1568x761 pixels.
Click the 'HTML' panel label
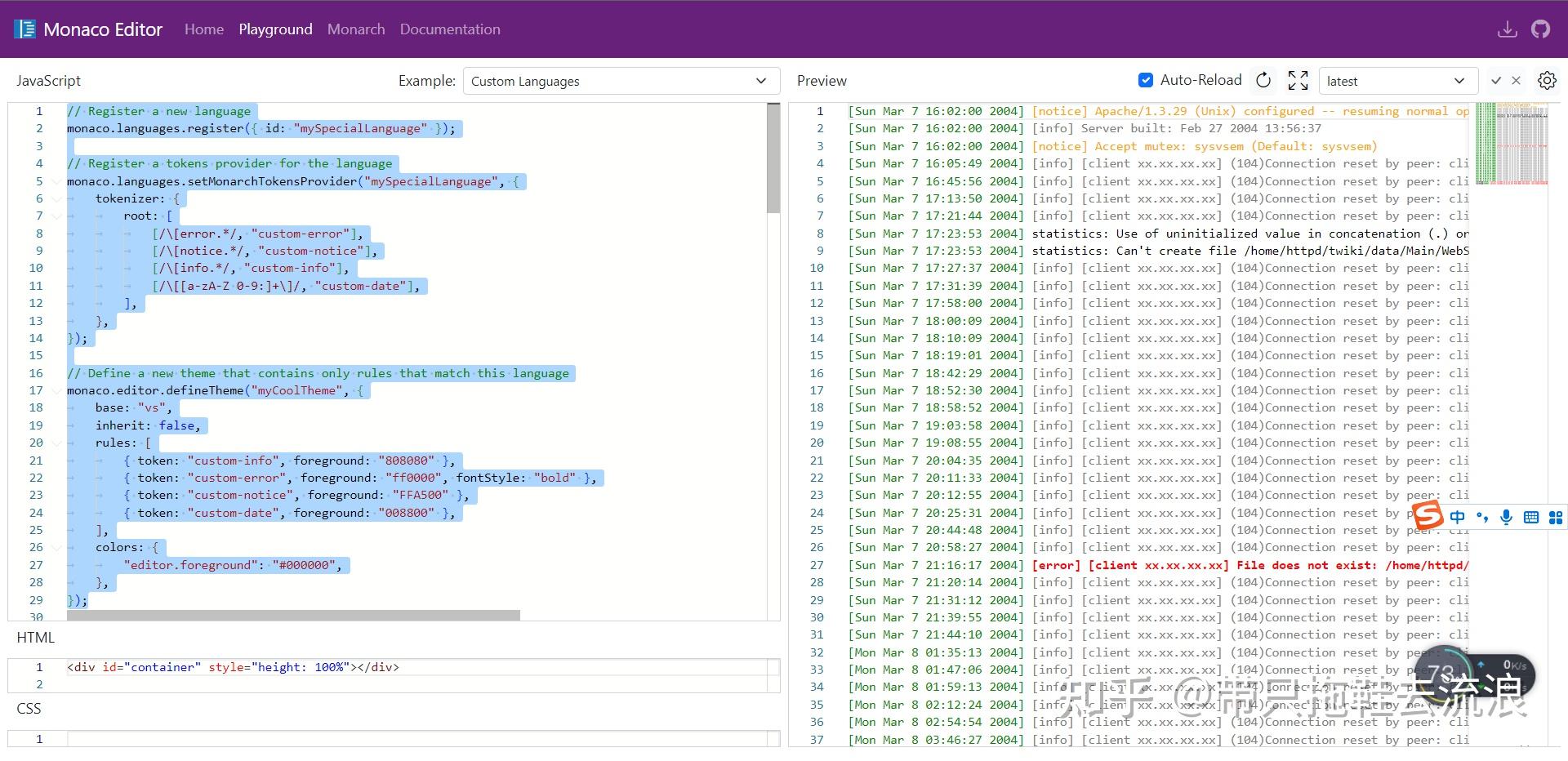click(35, 638)
